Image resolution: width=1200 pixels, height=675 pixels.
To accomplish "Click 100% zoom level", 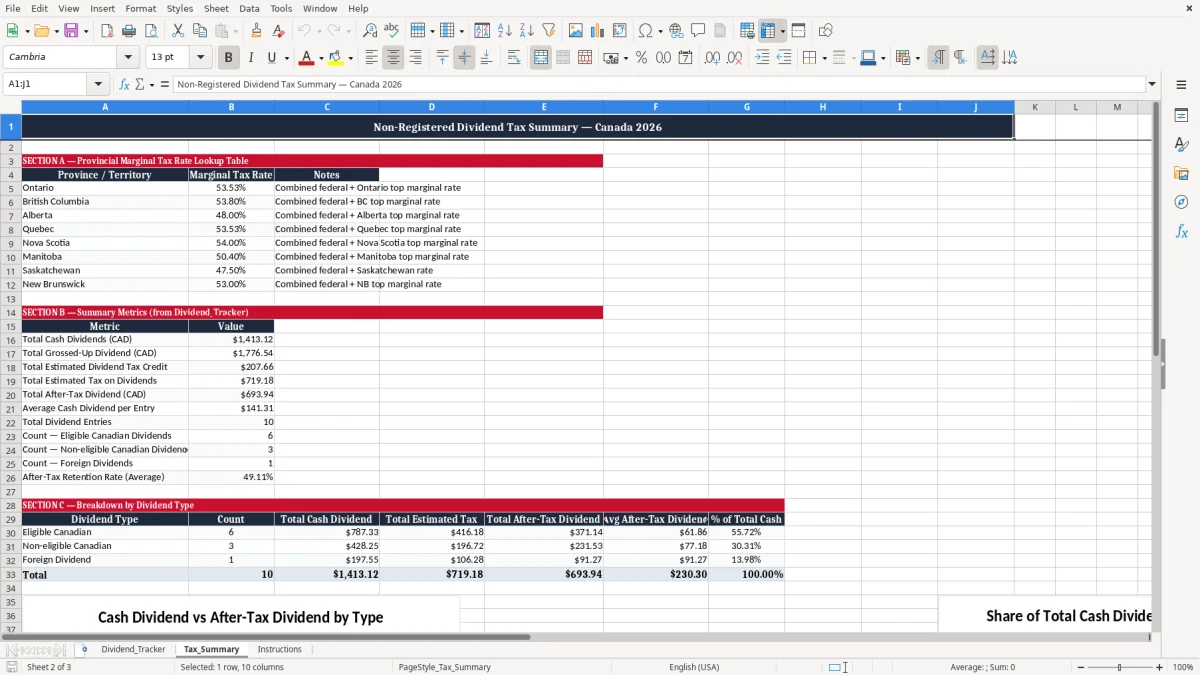I will click(1183, 667).
